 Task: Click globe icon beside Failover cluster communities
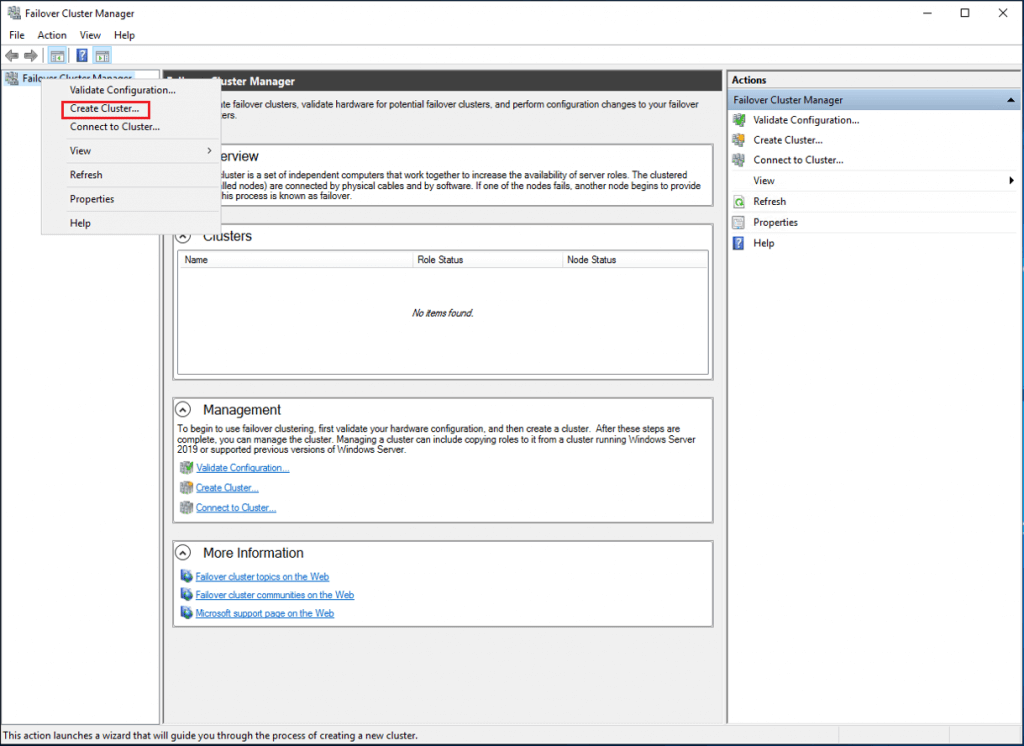[186, 594]
